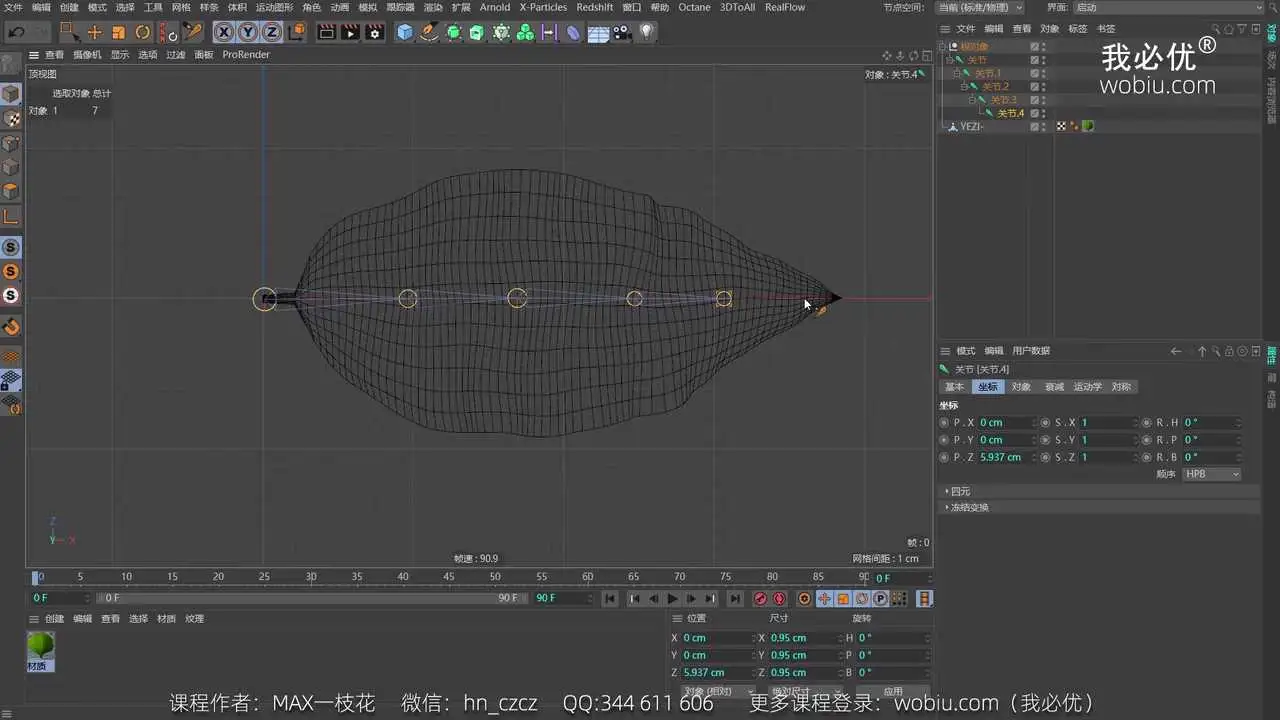Click the coordinate system icon

pos(297,32)
